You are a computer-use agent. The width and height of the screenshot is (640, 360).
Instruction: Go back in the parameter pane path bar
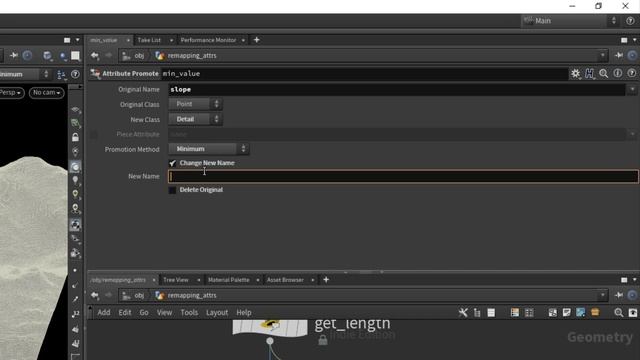[x=95, y=56]
